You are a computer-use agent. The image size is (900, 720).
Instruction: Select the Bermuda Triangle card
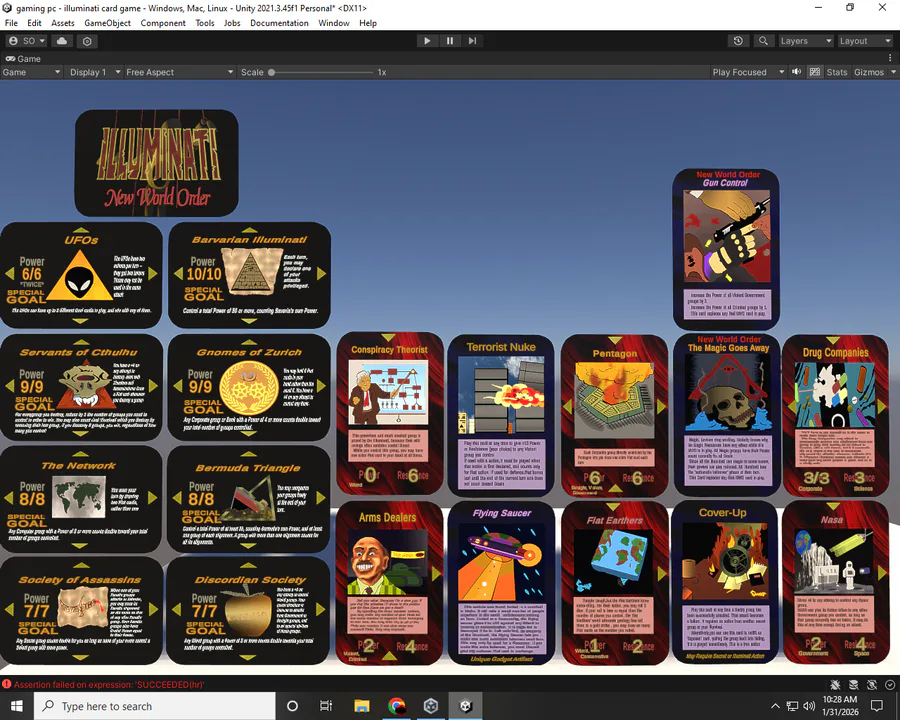pyautogui.click(x=248, y=500)
